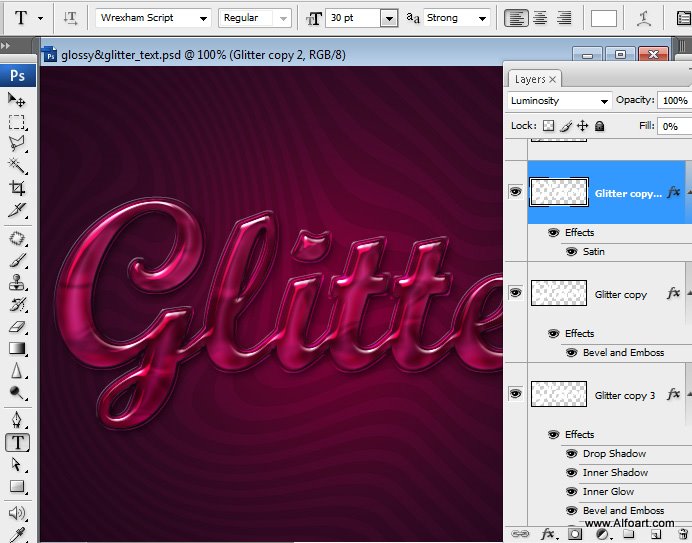The width and height of the screenshot is (692, 543).
Task: Hide the Drop Shadow effect
Action: 571,454
